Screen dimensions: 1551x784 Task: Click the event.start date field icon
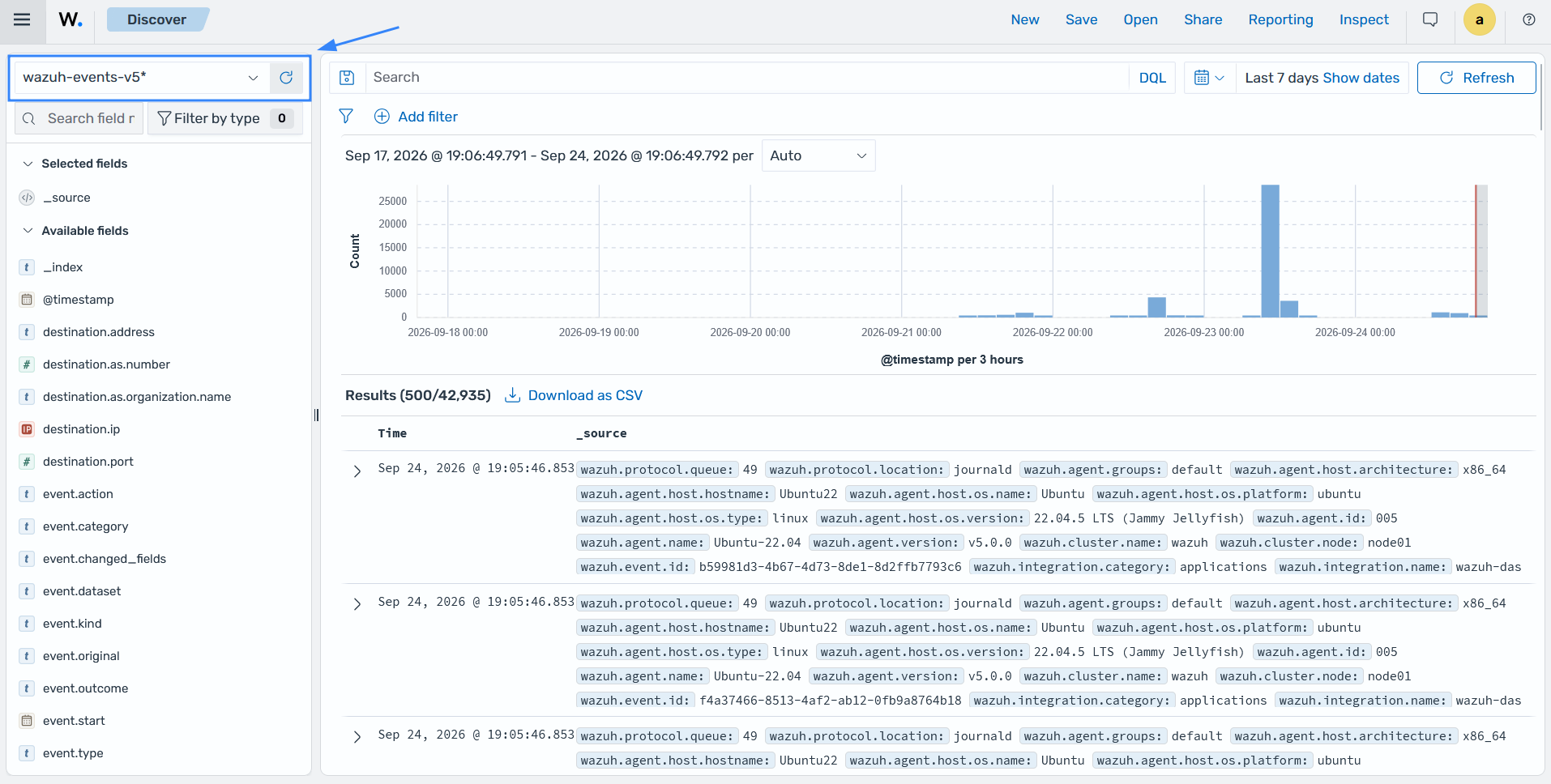tap(27, 721)
